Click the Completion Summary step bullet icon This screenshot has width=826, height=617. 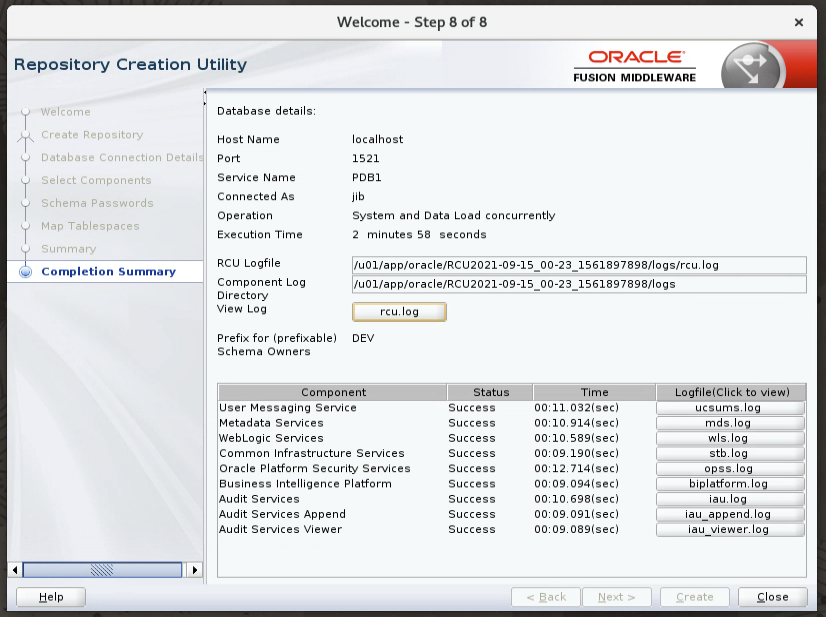(25, 272)
